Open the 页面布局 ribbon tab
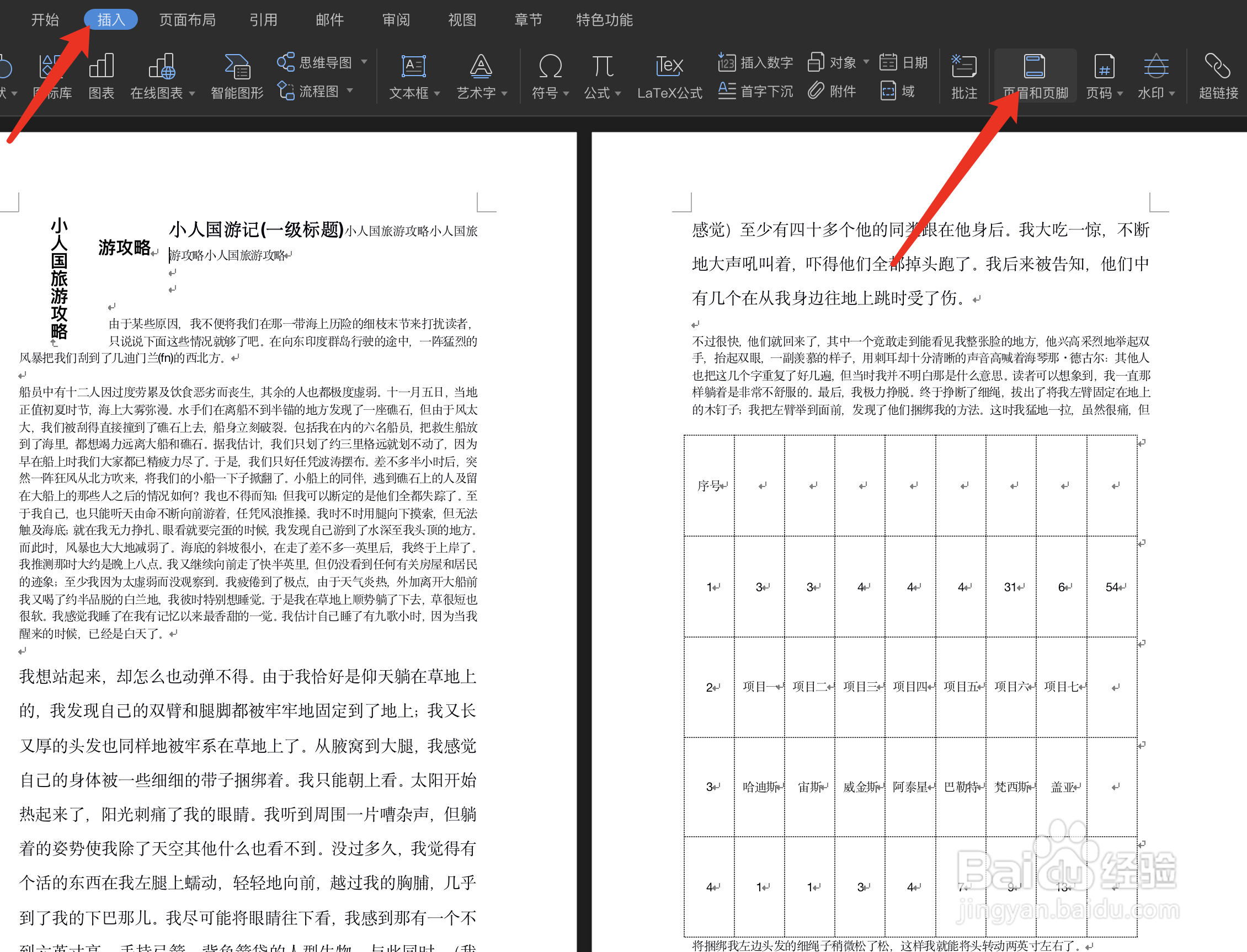1247x952 pixels. [188, 20]
